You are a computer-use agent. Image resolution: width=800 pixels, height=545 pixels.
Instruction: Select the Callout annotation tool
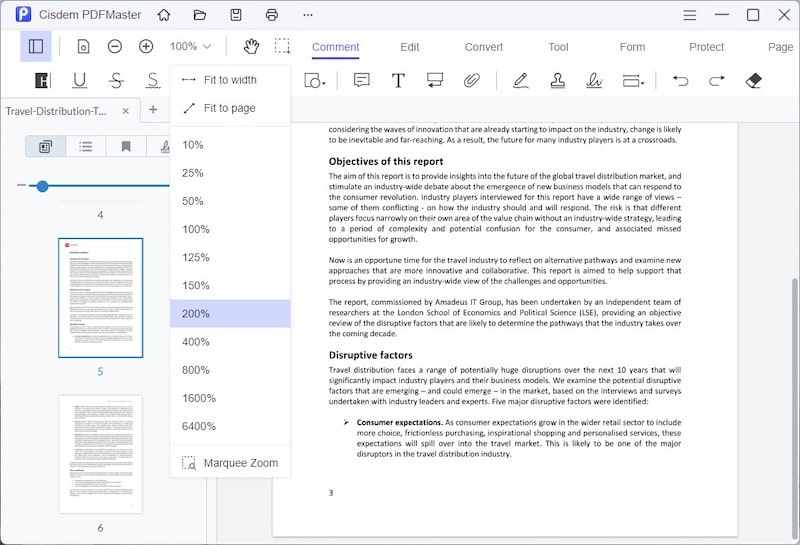pyautogui.click(x=435, y=80)
